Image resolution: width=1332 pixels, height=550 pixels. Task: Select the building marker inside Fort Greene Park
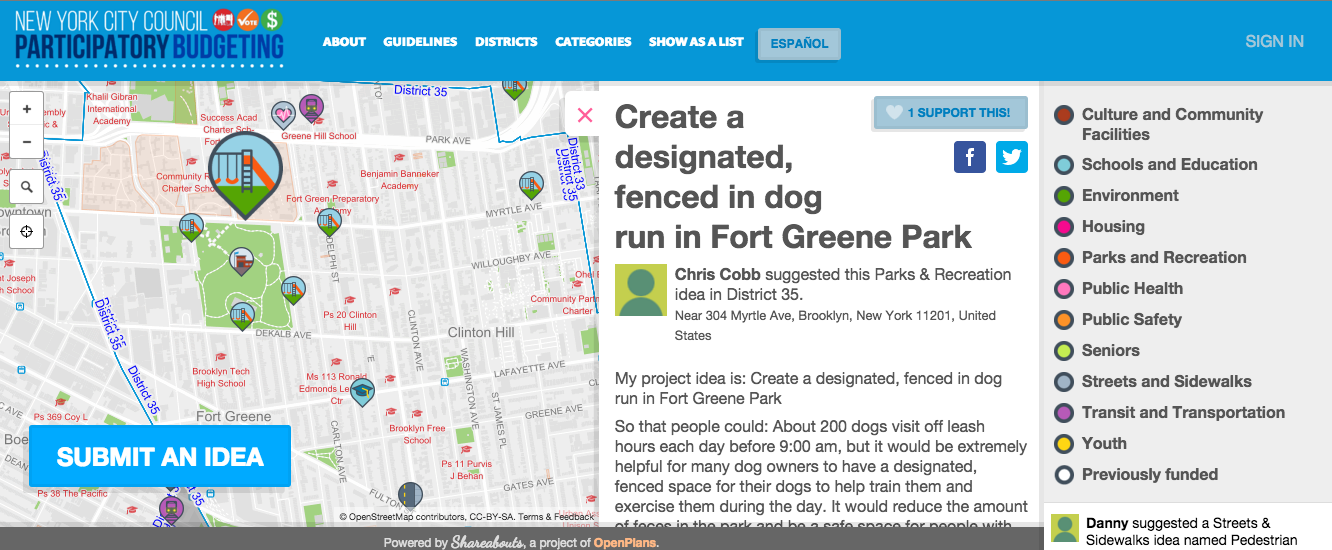241,263
